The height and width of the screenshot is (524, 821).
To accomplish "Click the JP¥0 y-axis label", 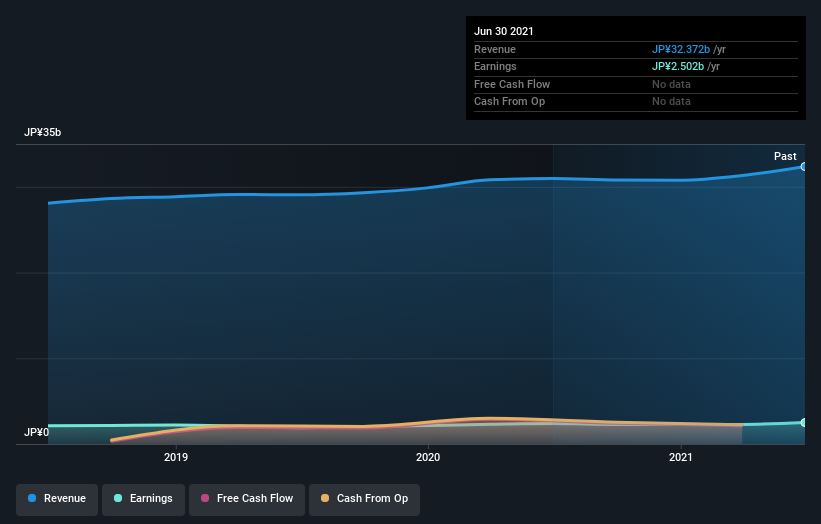I will click(x=36, y=432).
